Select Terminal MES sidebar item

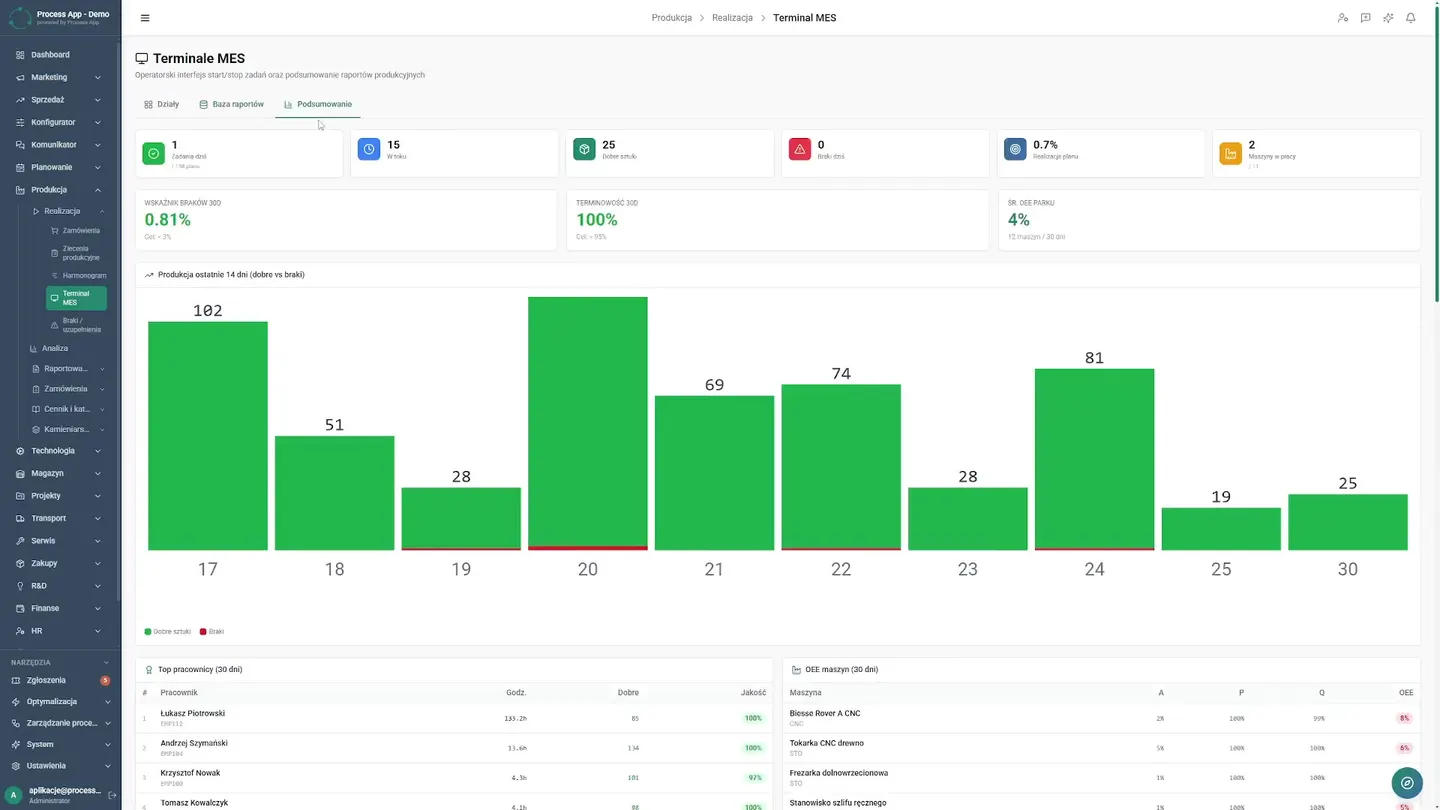[x=76, y=298]
